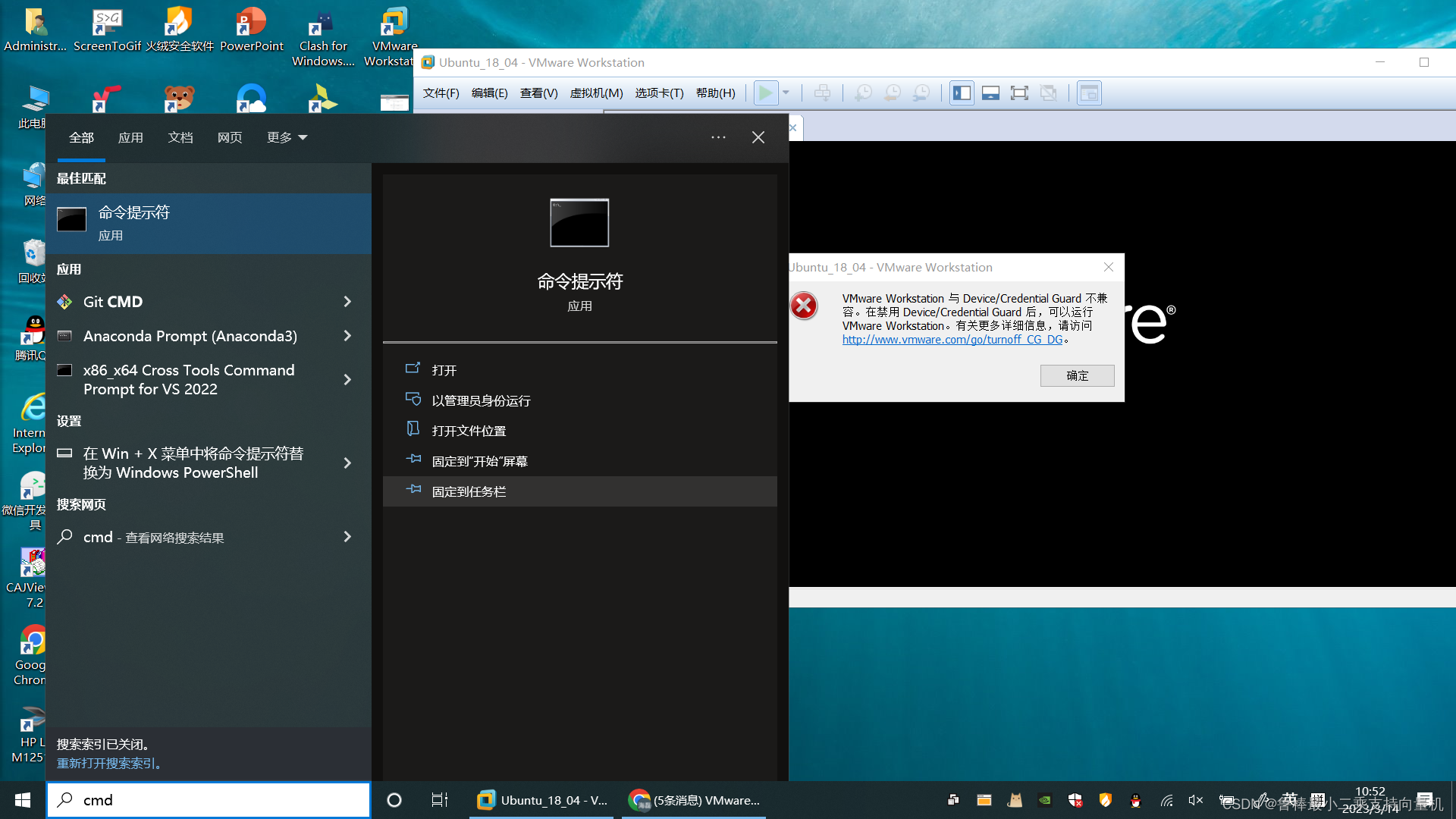The width and height of the screenshot is (1456, 819).
Task: Expand cmd web search result chevron
Action: (x=347, y=537)
